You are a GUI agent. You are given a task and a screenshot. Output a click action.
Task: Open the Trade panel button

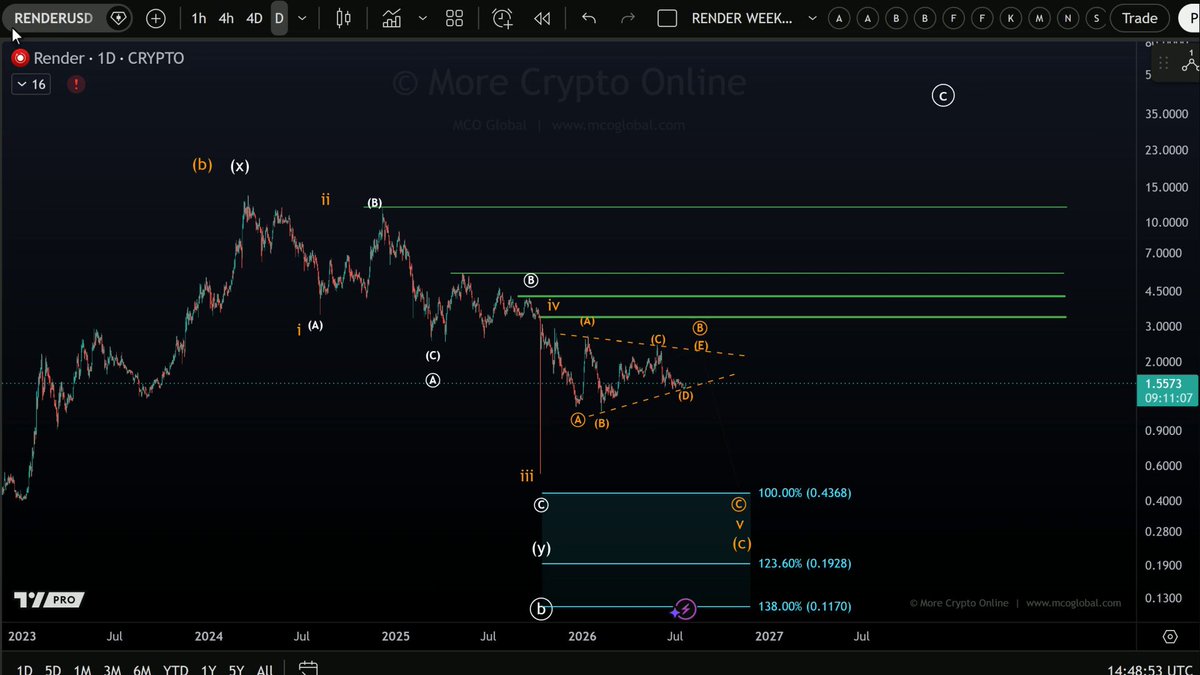[x=1139, y=18]
